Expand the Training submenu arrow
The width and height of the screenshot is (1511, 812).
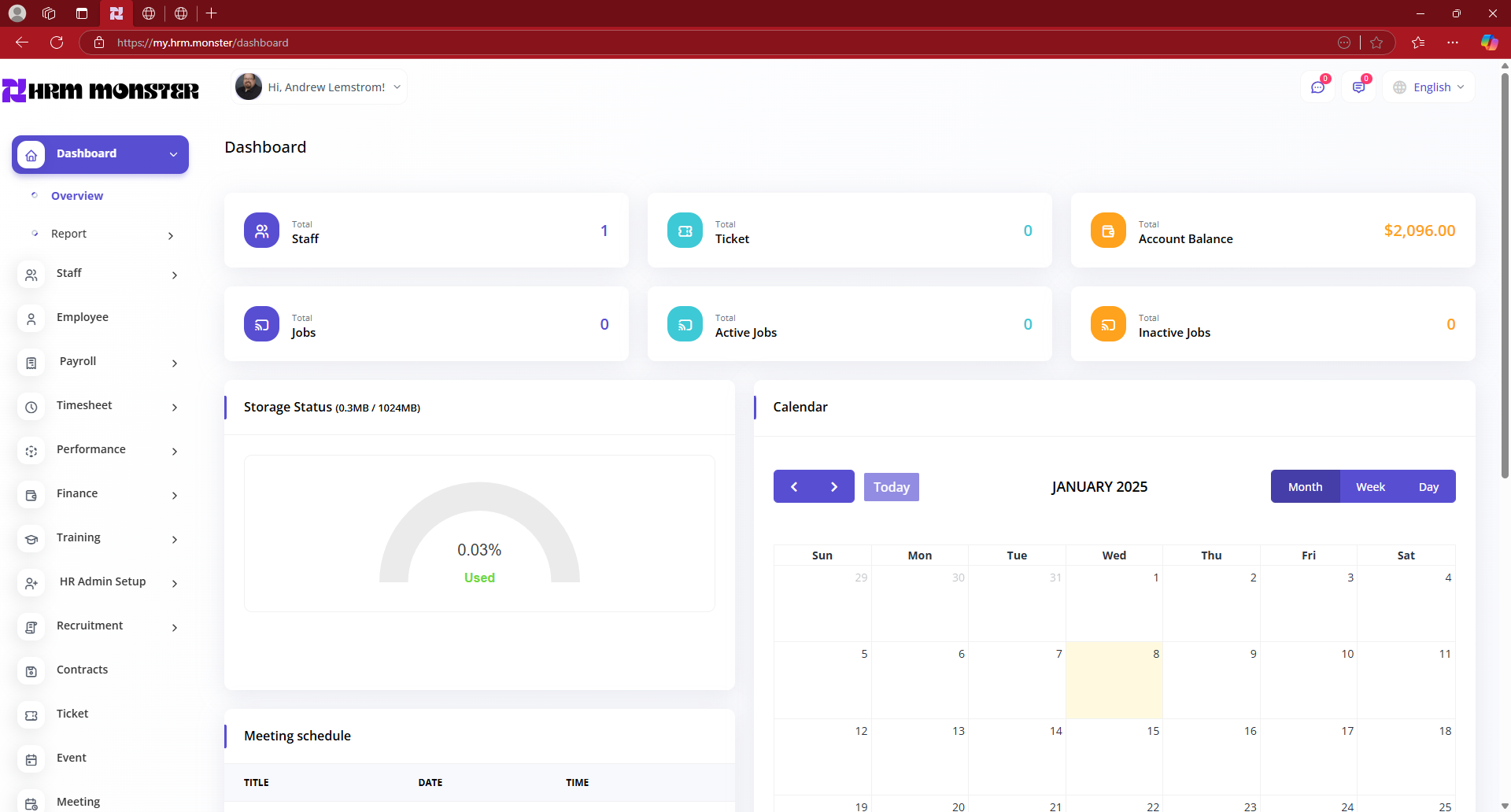tap(175, 539)
